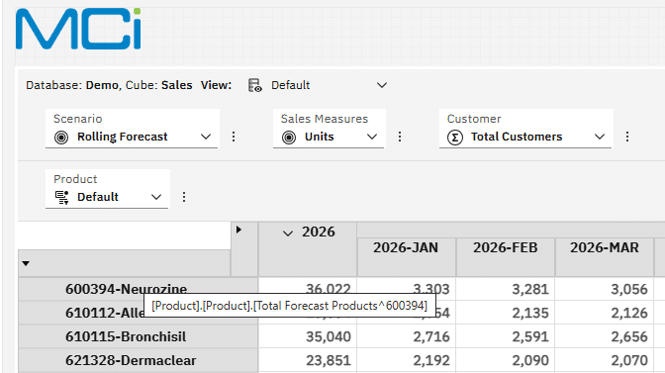Click the Cube: Sales label
The height and width of the screenshot is (373, 665).
pyautogui.click(x=159, y=85)
